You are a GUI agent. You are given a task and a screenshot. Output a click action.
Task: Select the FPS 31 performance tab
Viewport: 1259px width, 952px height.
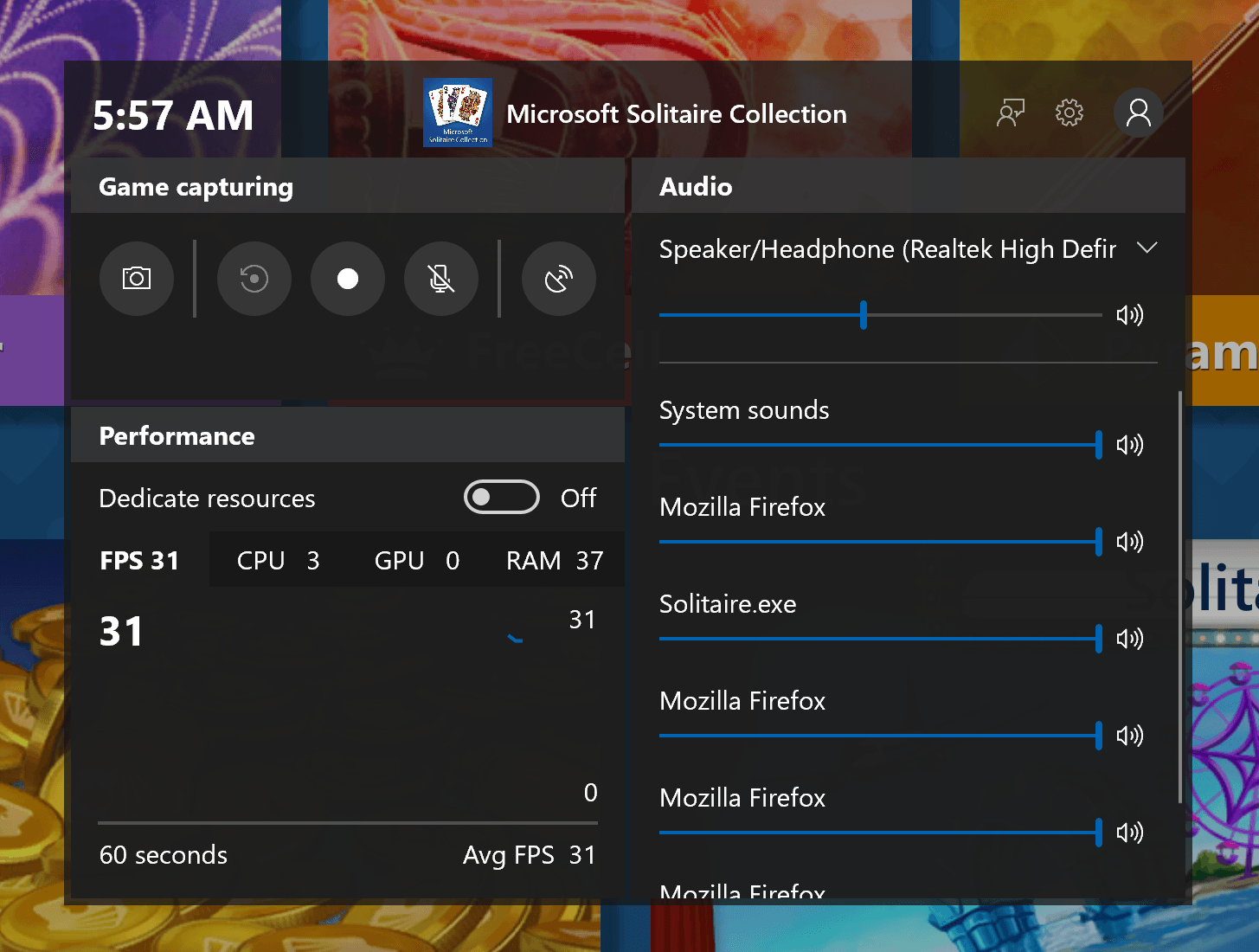tap(139, 561)
